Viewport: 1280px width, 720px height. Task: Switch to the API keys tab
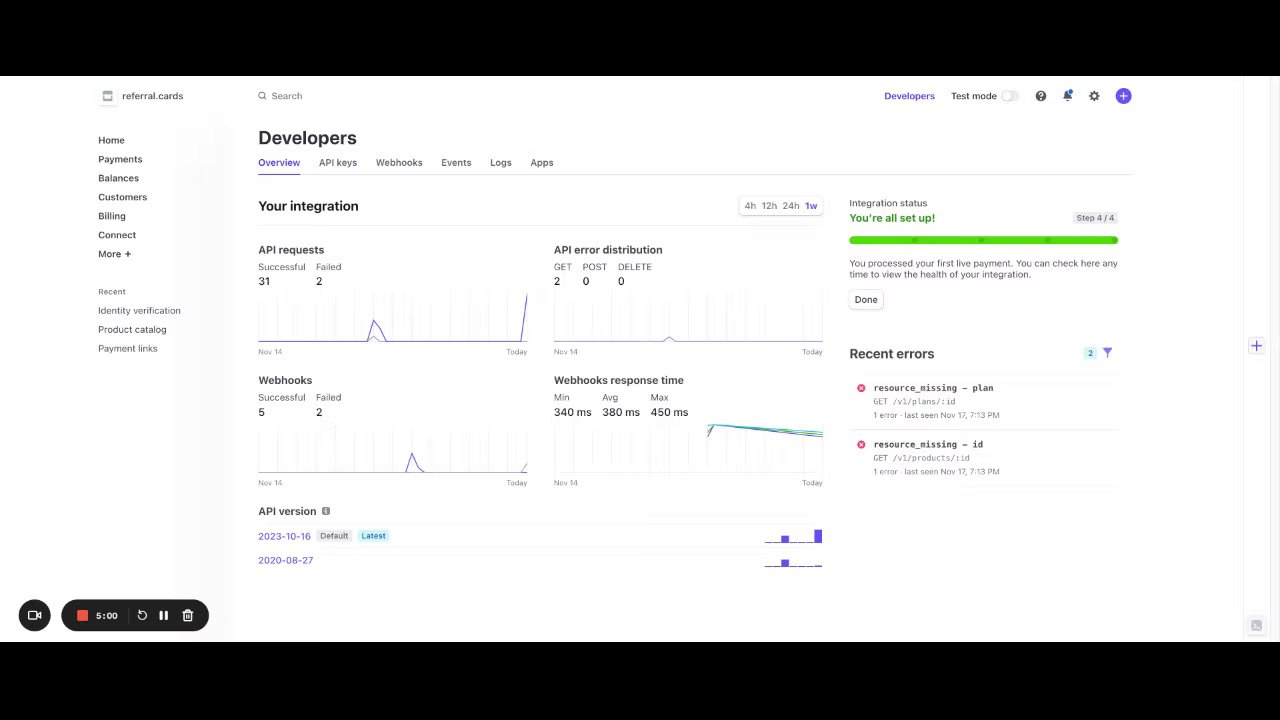click(x=338, y=162)
